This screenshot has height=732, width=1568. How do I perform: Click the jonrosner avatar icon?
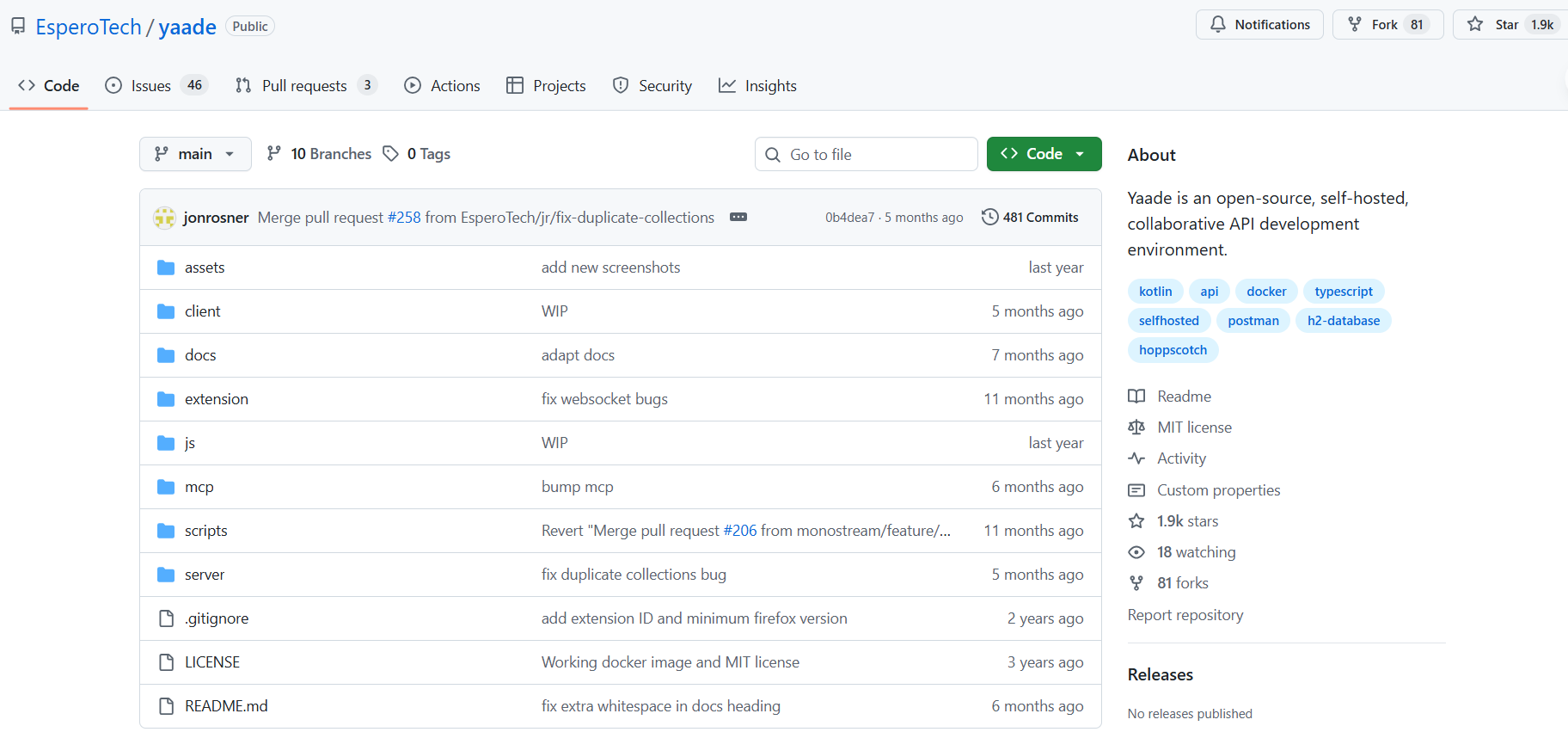click(164, 218)
